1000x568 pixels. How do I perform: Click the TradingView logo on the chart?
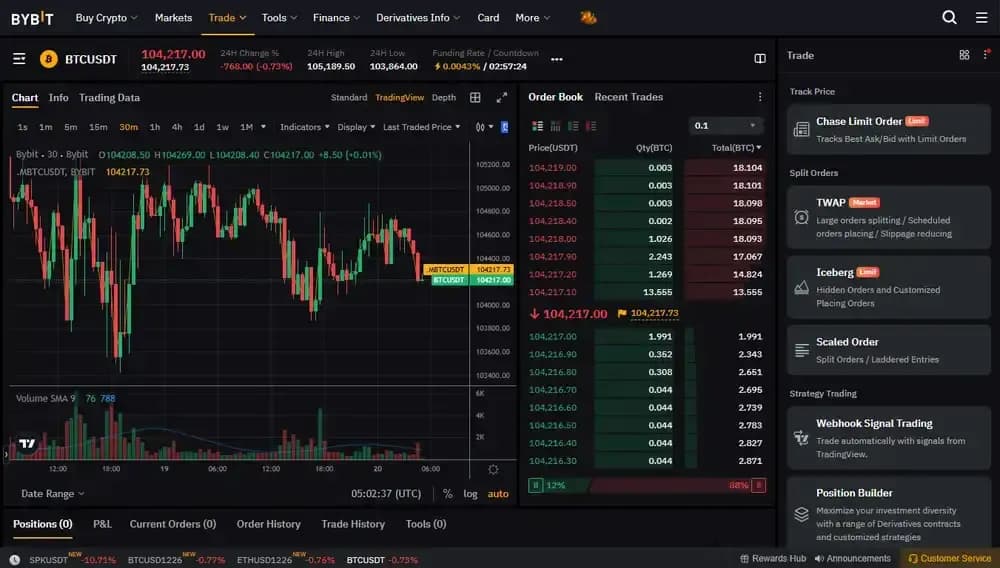[x=27, y=443]
